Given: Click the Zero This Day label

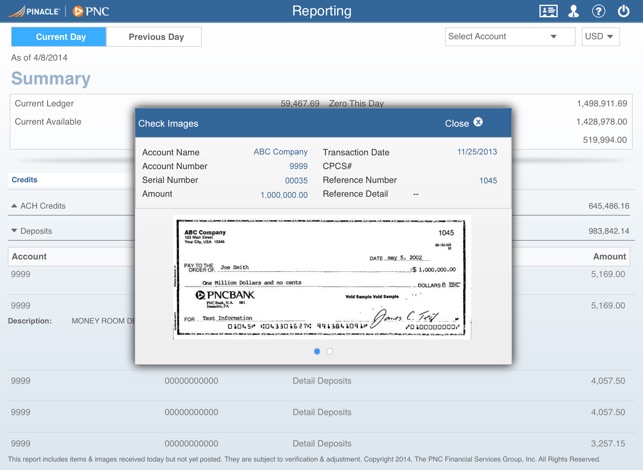Looking at the screenshot, I should click(356, 103).
